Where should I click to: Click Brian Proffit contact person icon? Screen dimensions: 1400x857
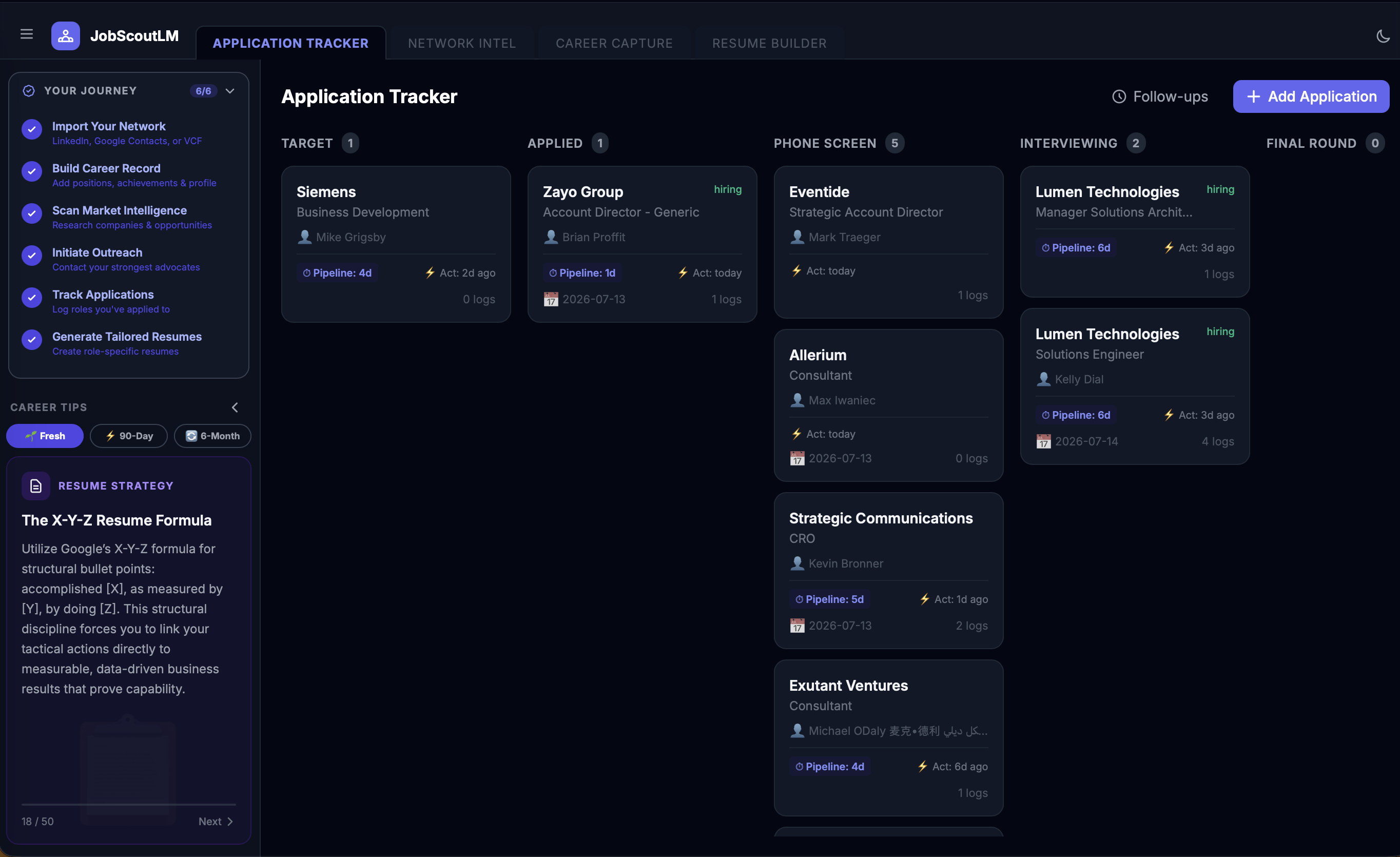[x=551, y=237]
